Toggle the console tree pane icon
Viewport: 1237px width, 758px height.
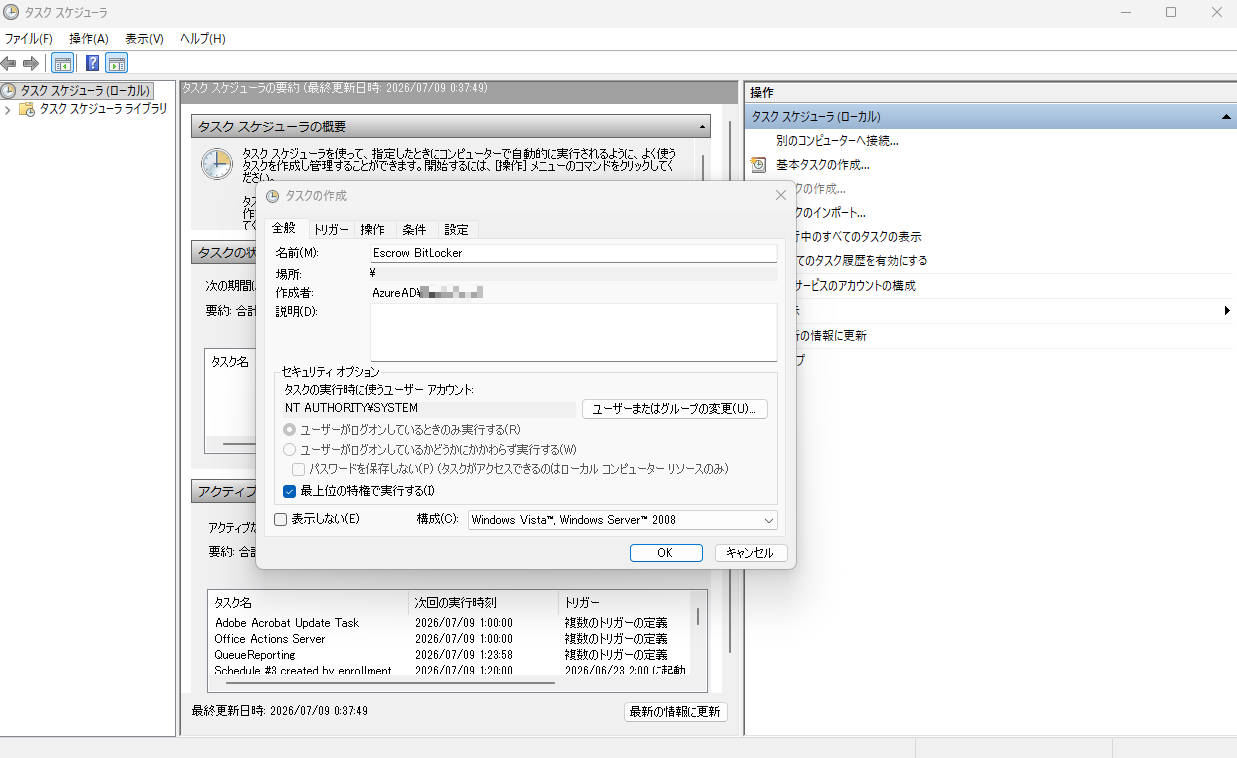pyautogui.click(x=62, y=63)
